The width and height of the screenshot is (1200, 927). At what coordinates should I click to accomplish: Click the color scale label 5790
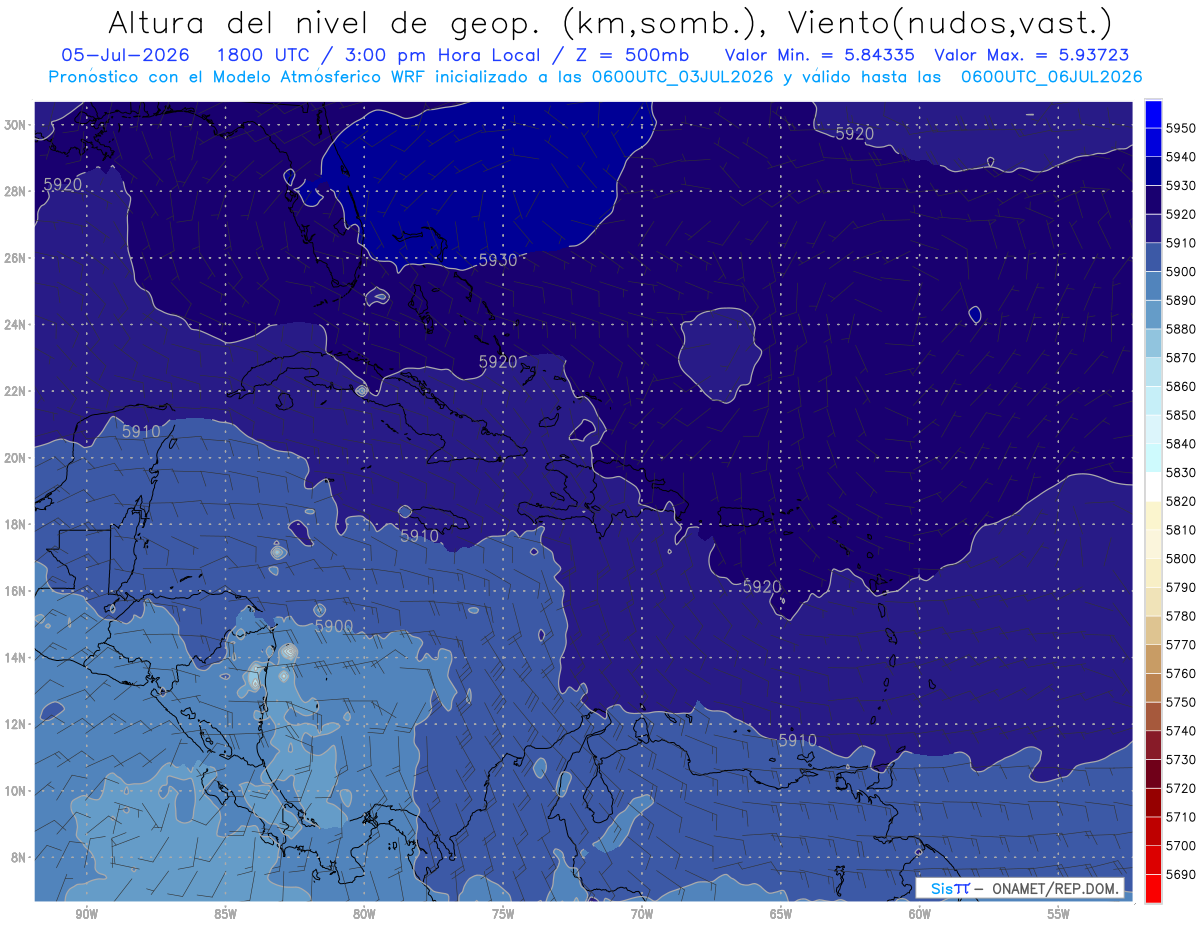[1180, 587]
